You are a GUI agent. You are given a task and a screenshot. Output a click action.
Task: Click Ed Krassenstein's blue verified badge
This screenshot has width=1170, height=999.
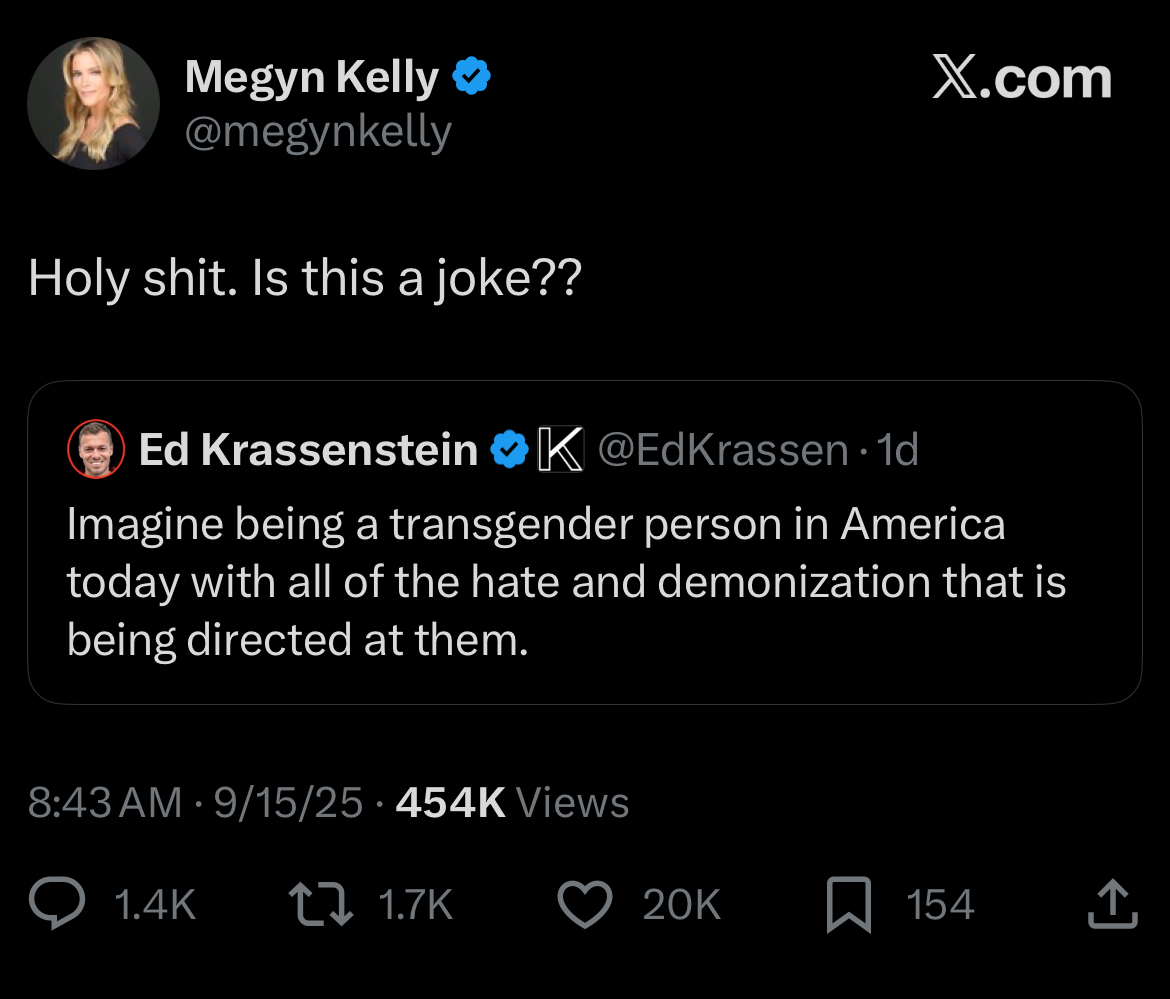pos(509,450)
